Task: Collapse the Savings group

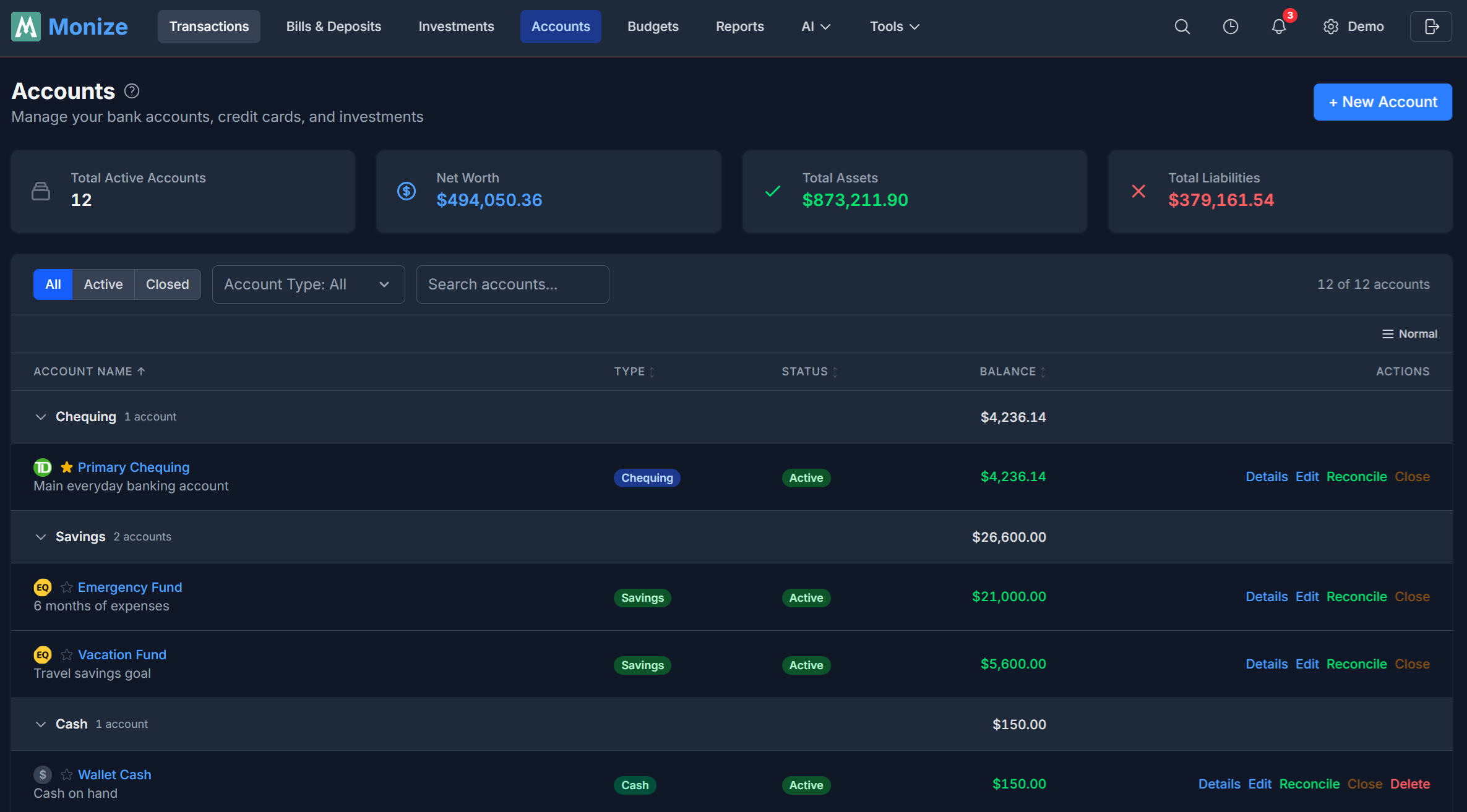Action: (x=41, y=537)
